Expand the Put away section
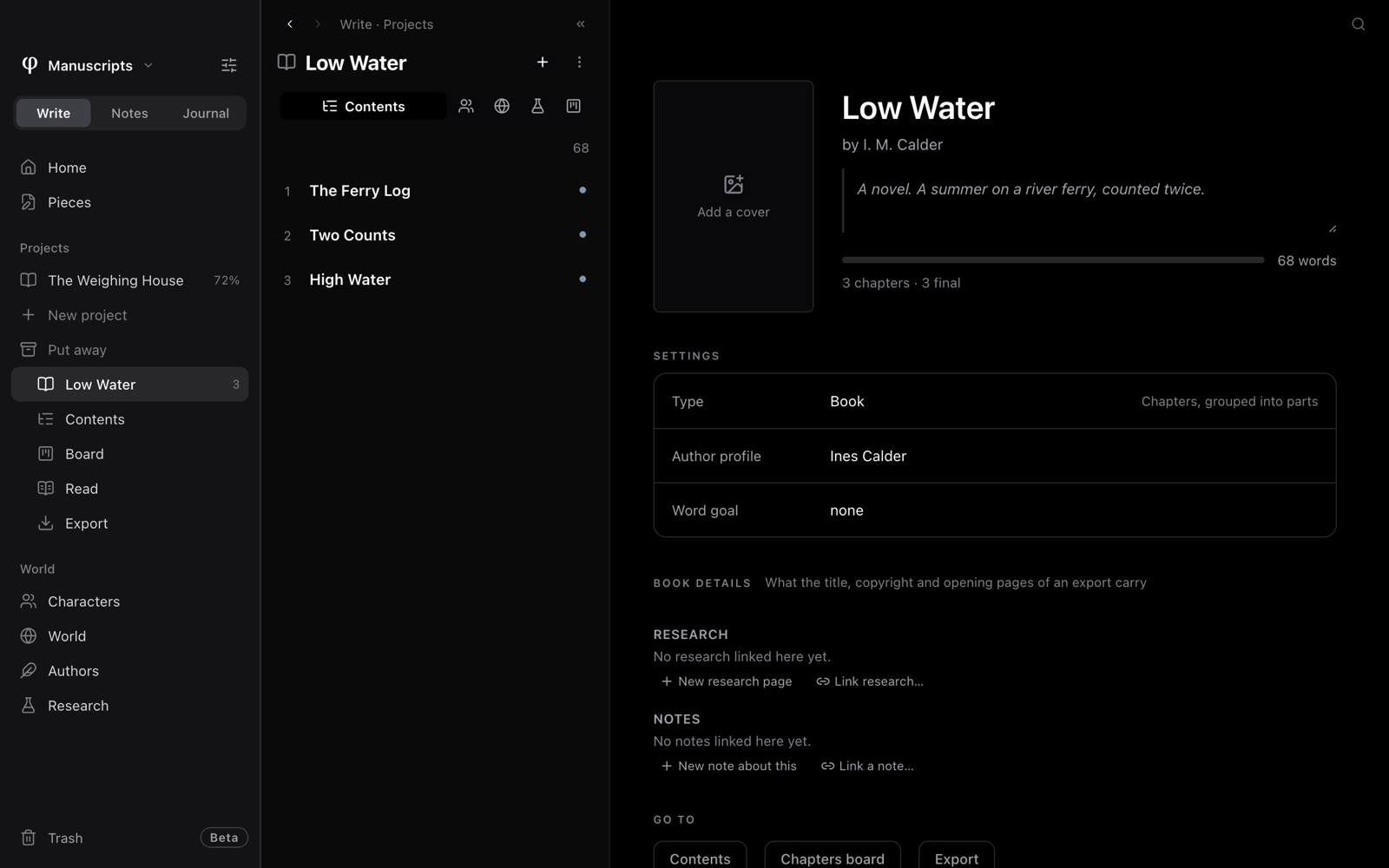Image resolution: width=1389 pixels, height=868 pixels. click(x=130, y=350)
